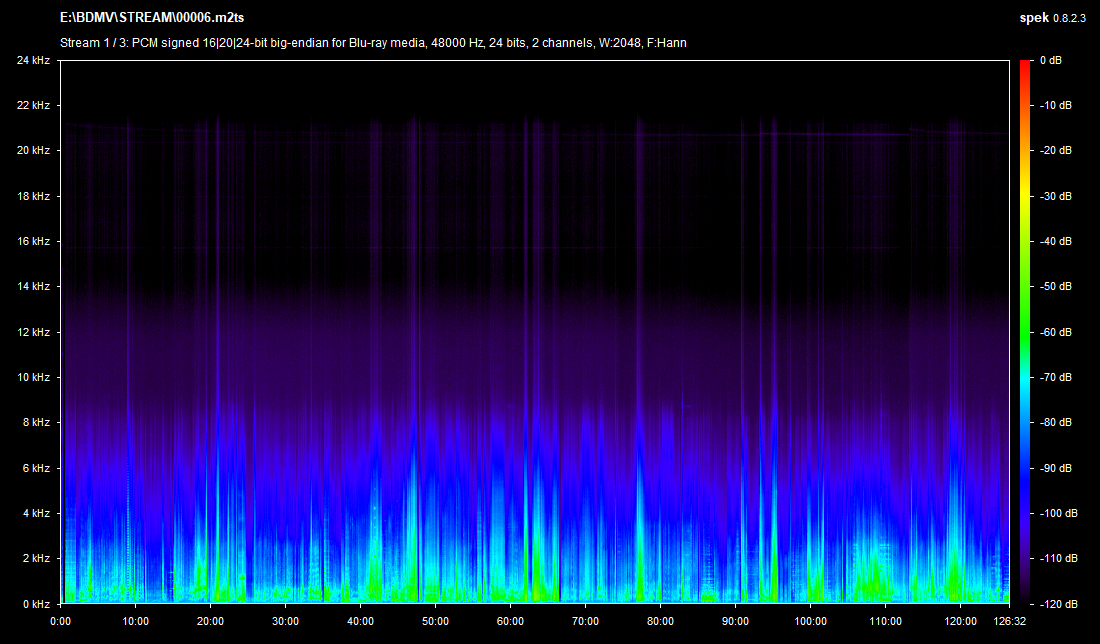Click the 16 kHz frequency axis label

pyautogui.click(x=33, y=241)
